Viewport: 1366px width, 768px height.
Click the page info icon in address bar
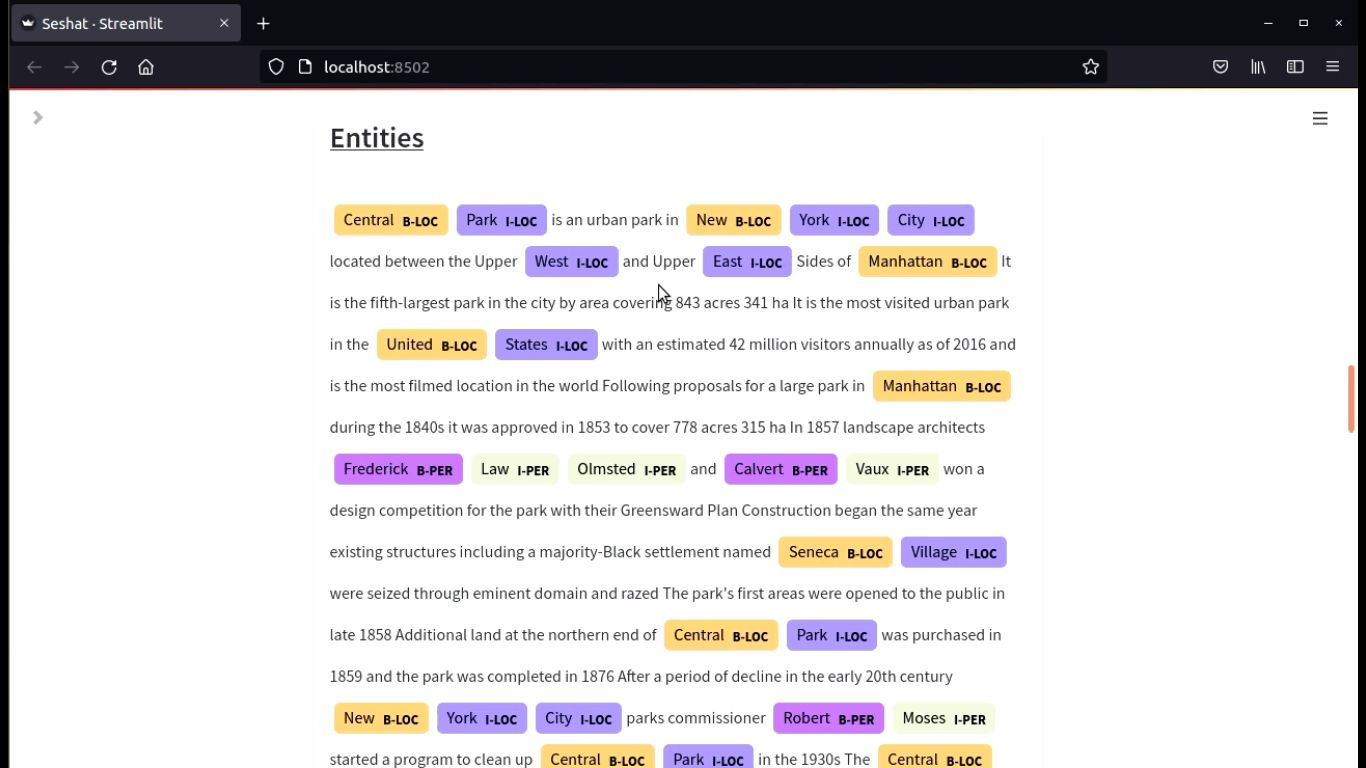pyautogui.click(x=305, y=67)
